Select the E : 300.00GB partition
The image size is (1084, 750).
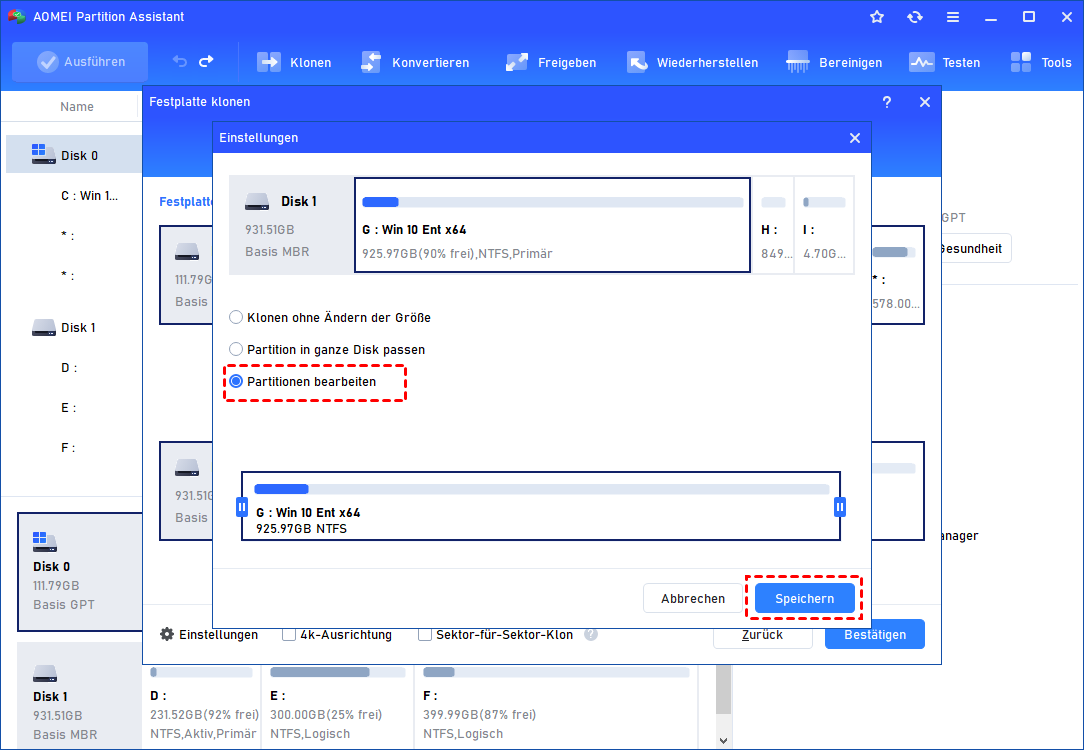coord(337,705)
